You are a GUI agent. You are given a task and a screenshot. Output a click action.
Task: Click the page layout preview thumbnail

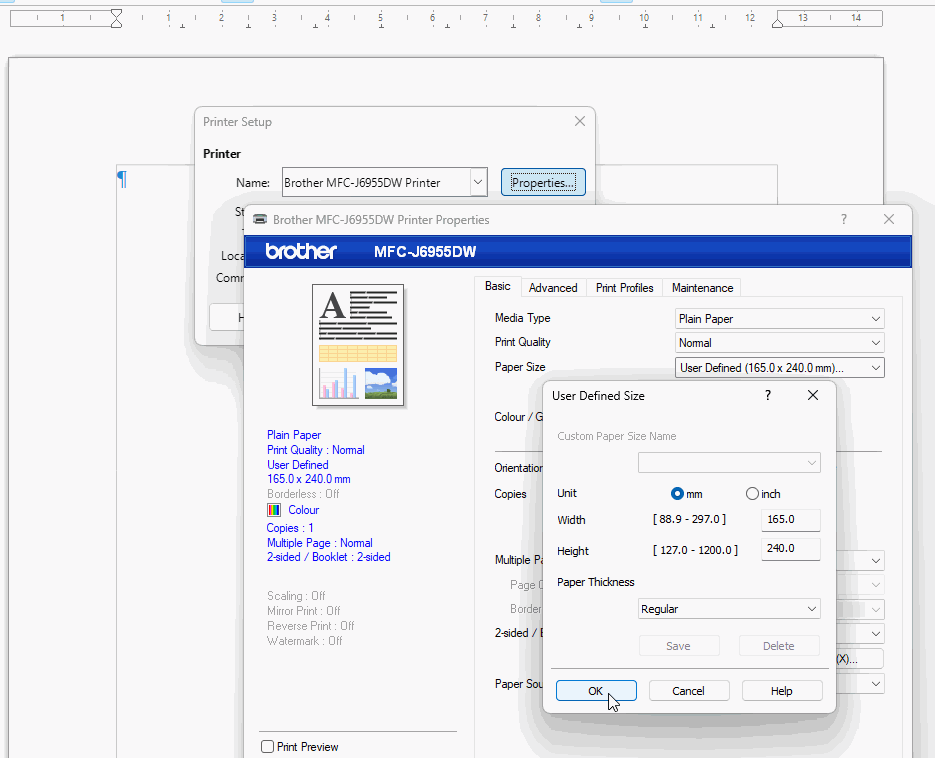pyautogui.click(x=358, y=345)
